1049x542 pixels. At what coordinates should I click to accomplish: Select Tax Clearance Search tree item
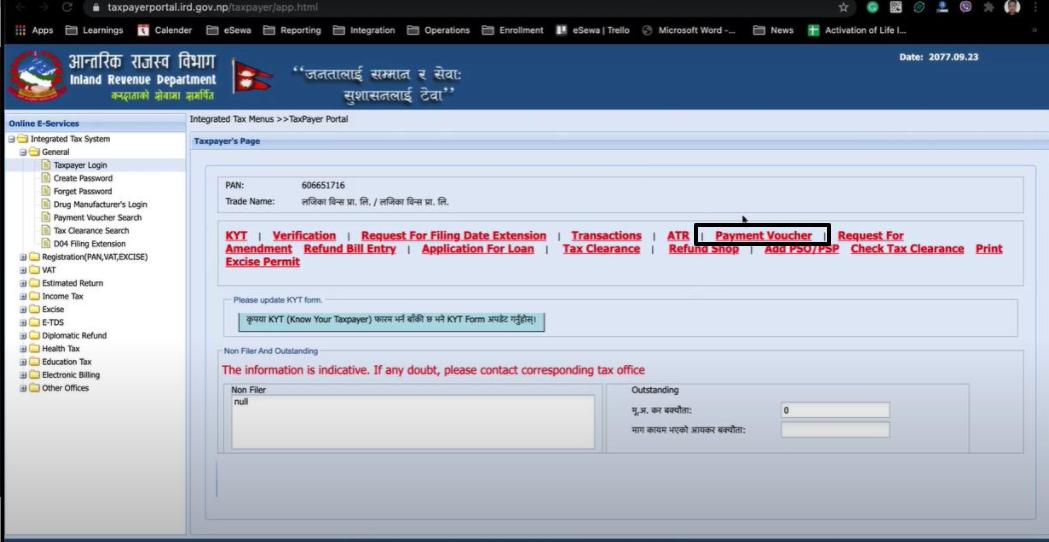point(91,230)
